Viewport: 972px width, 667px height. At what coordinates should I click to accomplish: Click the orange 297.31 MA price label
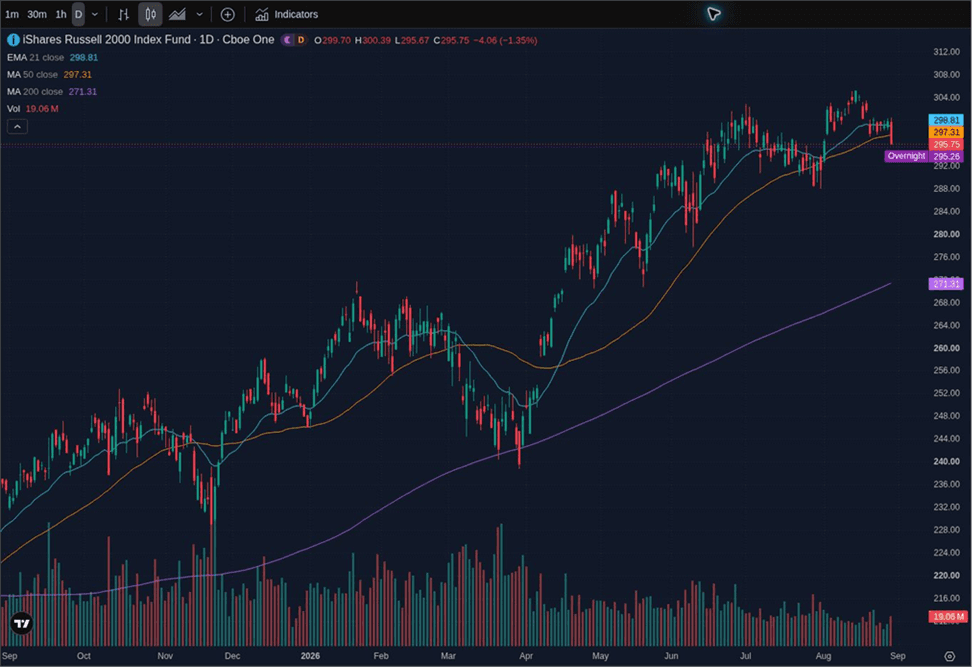click(x=946, y=132)
